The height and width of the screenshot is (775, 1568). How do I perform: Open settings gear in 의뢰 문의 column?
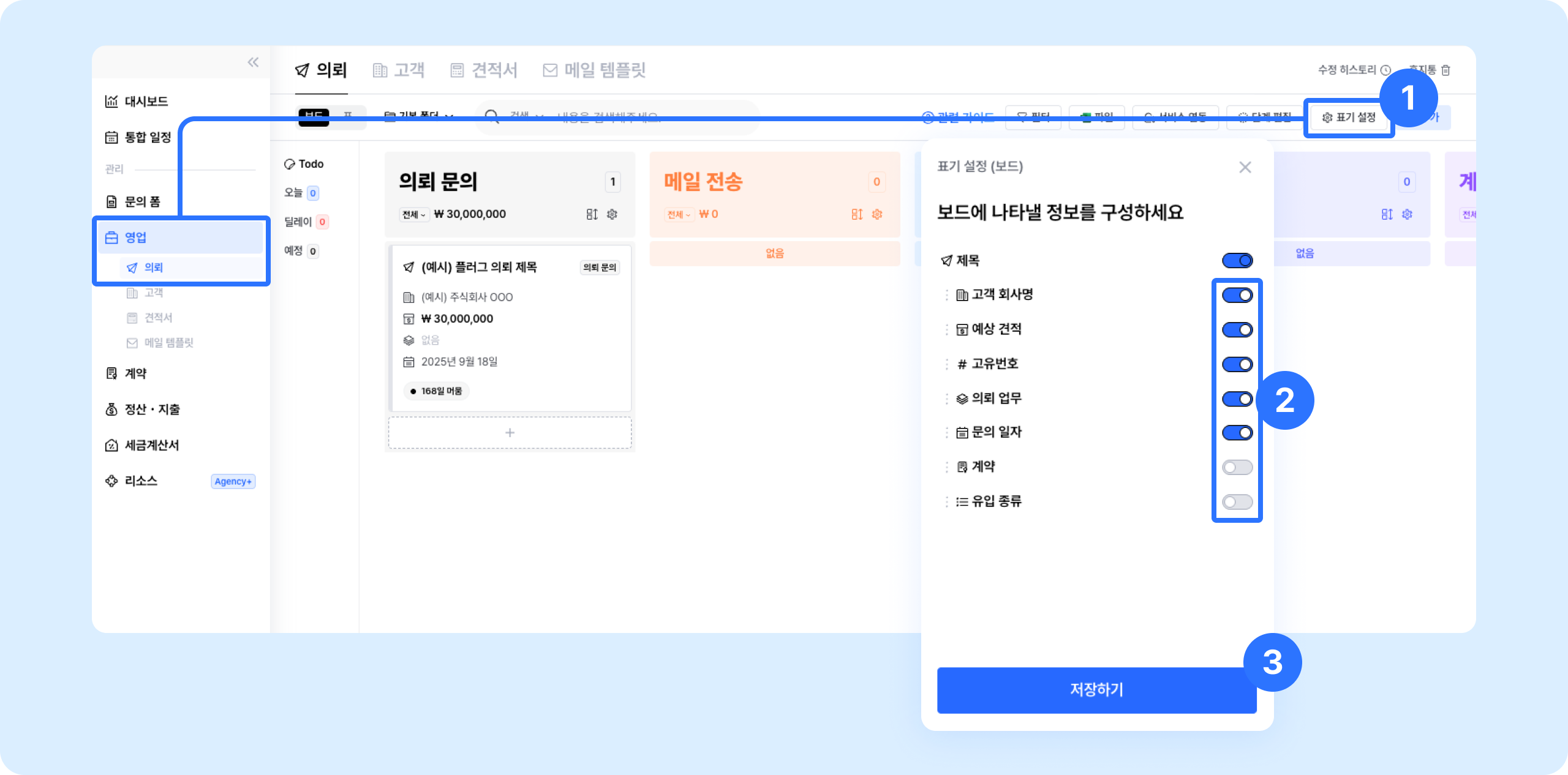point(612,214)
